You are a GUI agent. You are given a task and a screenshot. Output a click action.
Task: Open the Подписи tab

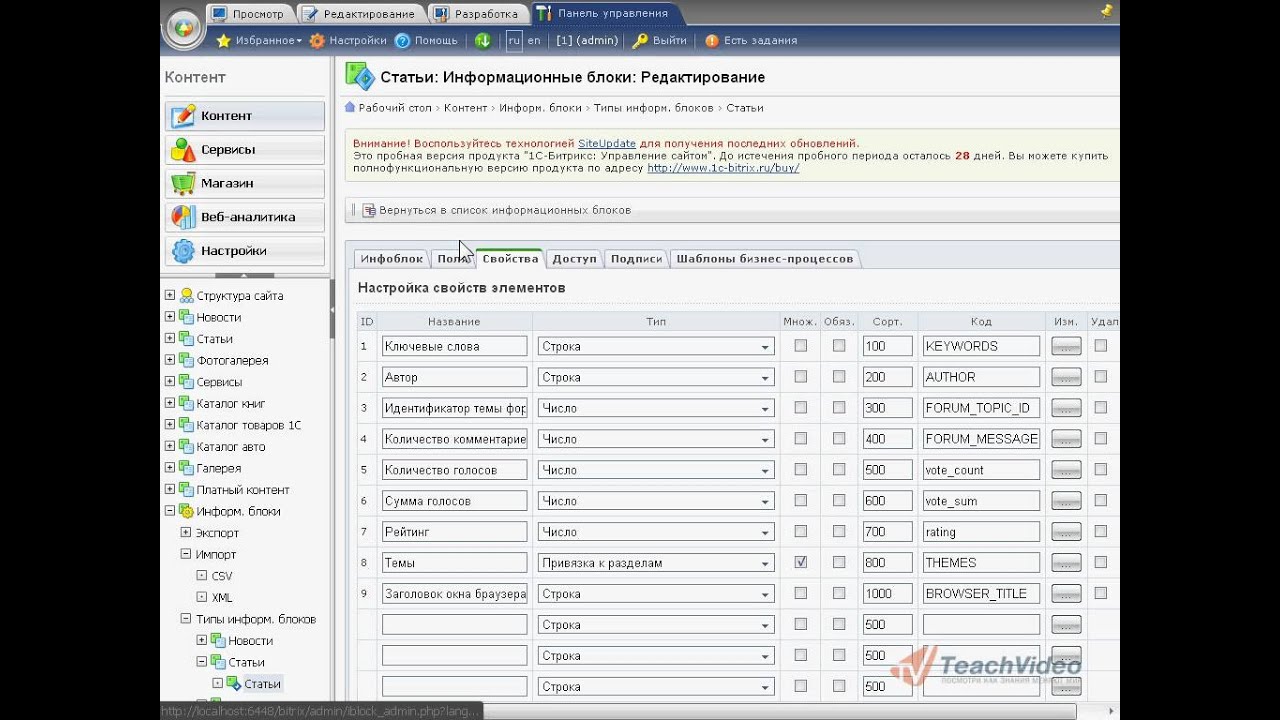pos(636,259)
